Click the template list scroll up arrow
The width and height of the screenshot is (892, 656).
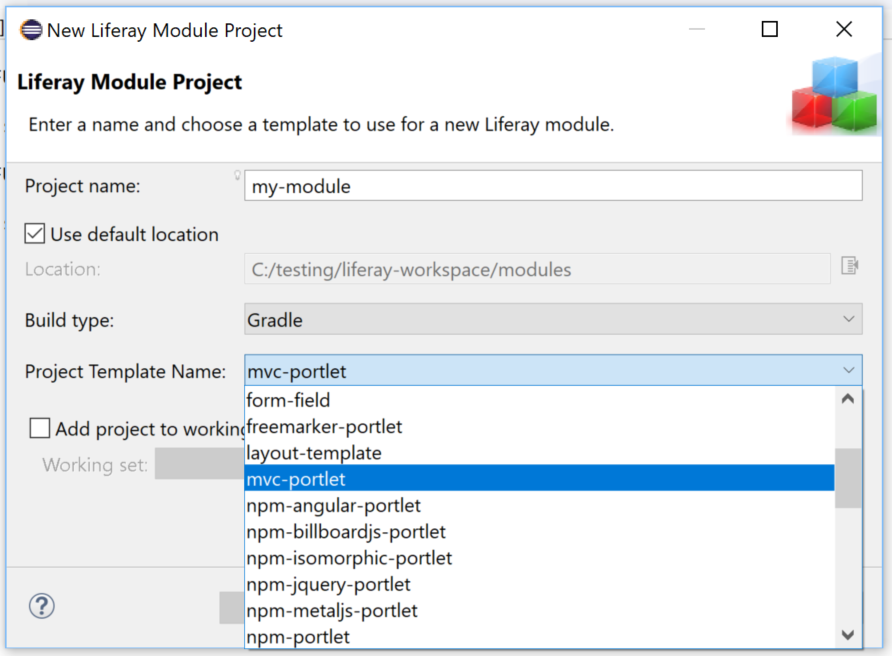[848, 399]
